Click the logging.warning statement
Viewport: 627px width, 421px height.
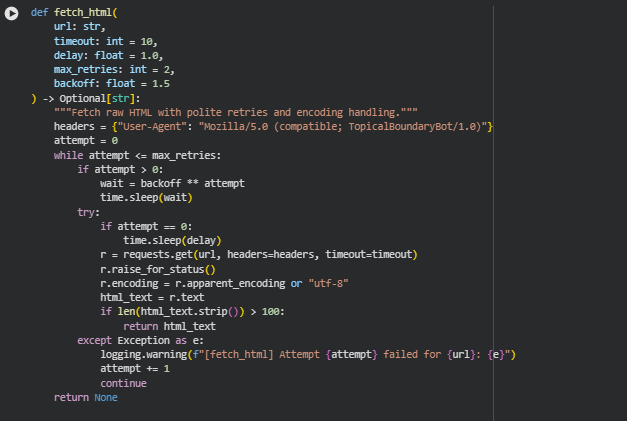point(307,354)
